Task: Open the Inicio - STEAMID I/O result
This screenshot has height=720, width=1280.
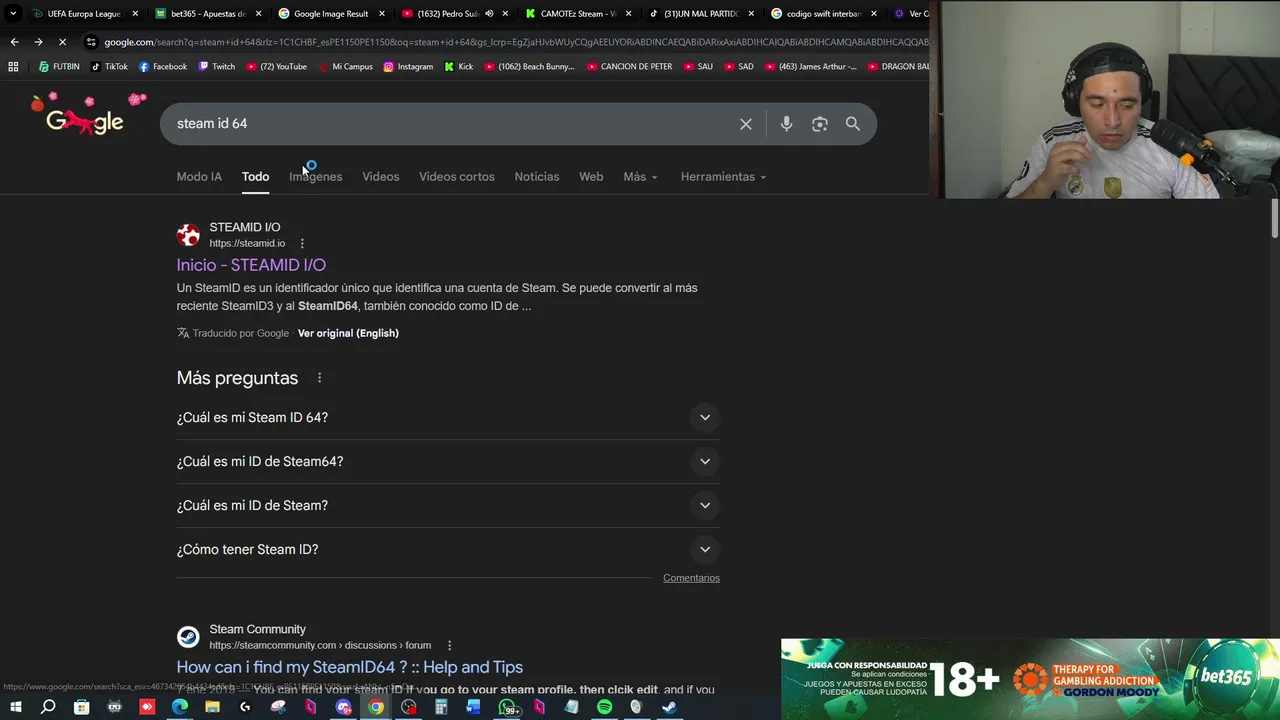Action: 251,265
